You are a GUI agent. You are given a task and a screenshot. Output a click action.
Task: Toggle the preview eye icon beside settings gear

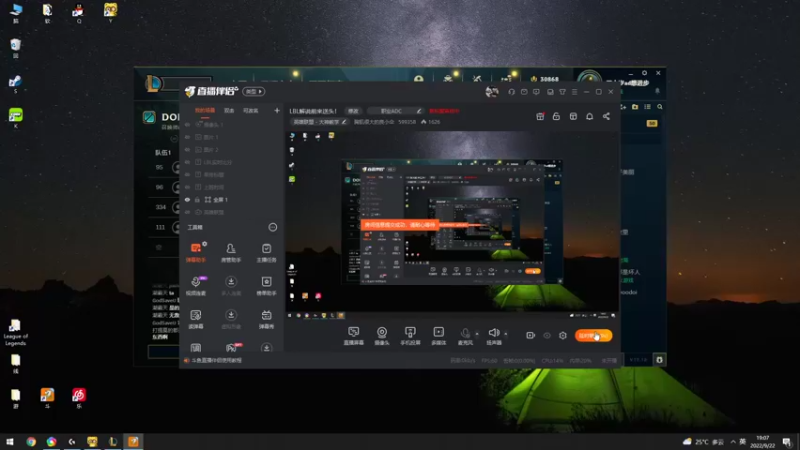tap(547, 335)
